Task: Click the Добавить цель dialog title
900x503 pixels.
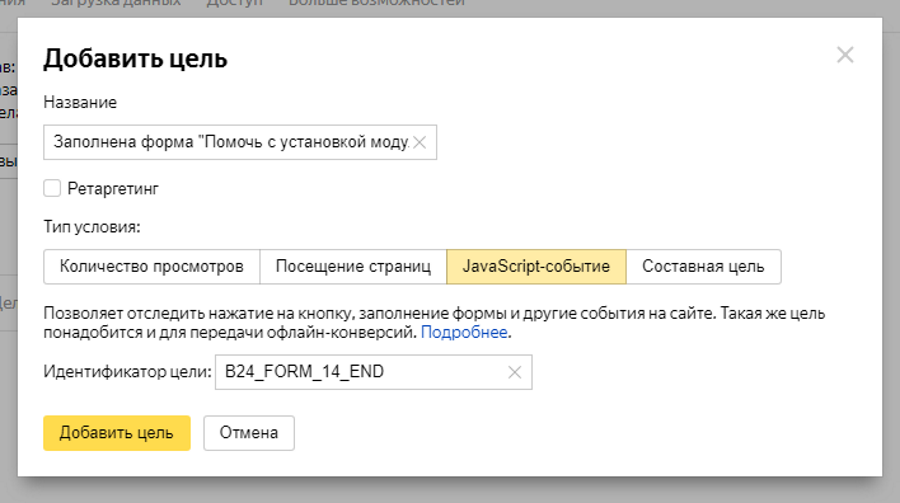Action: coord(135,59)
